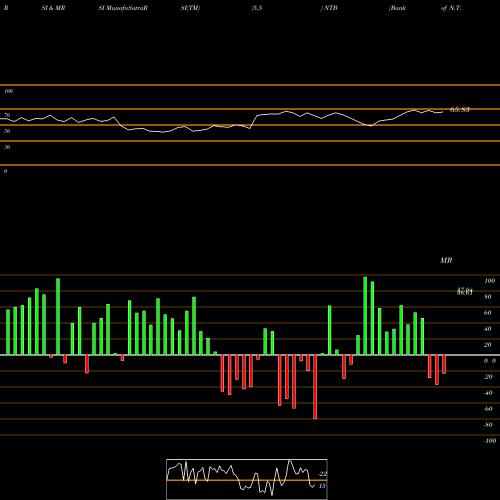Click the "20" axis label in MR panel
Screen dimensions: 500x500
click(x=488, y=345)
